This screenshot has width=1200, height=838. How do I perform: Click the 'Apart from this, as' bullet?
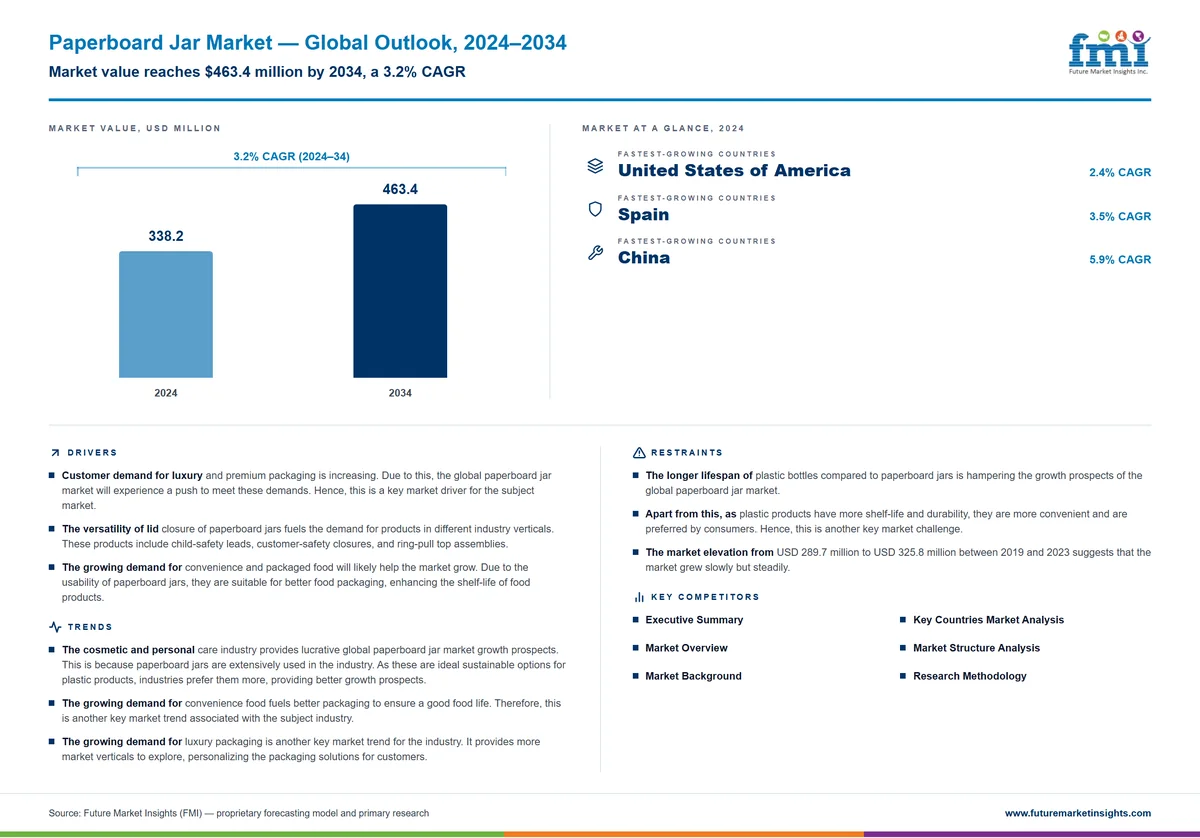coord(881,521)
